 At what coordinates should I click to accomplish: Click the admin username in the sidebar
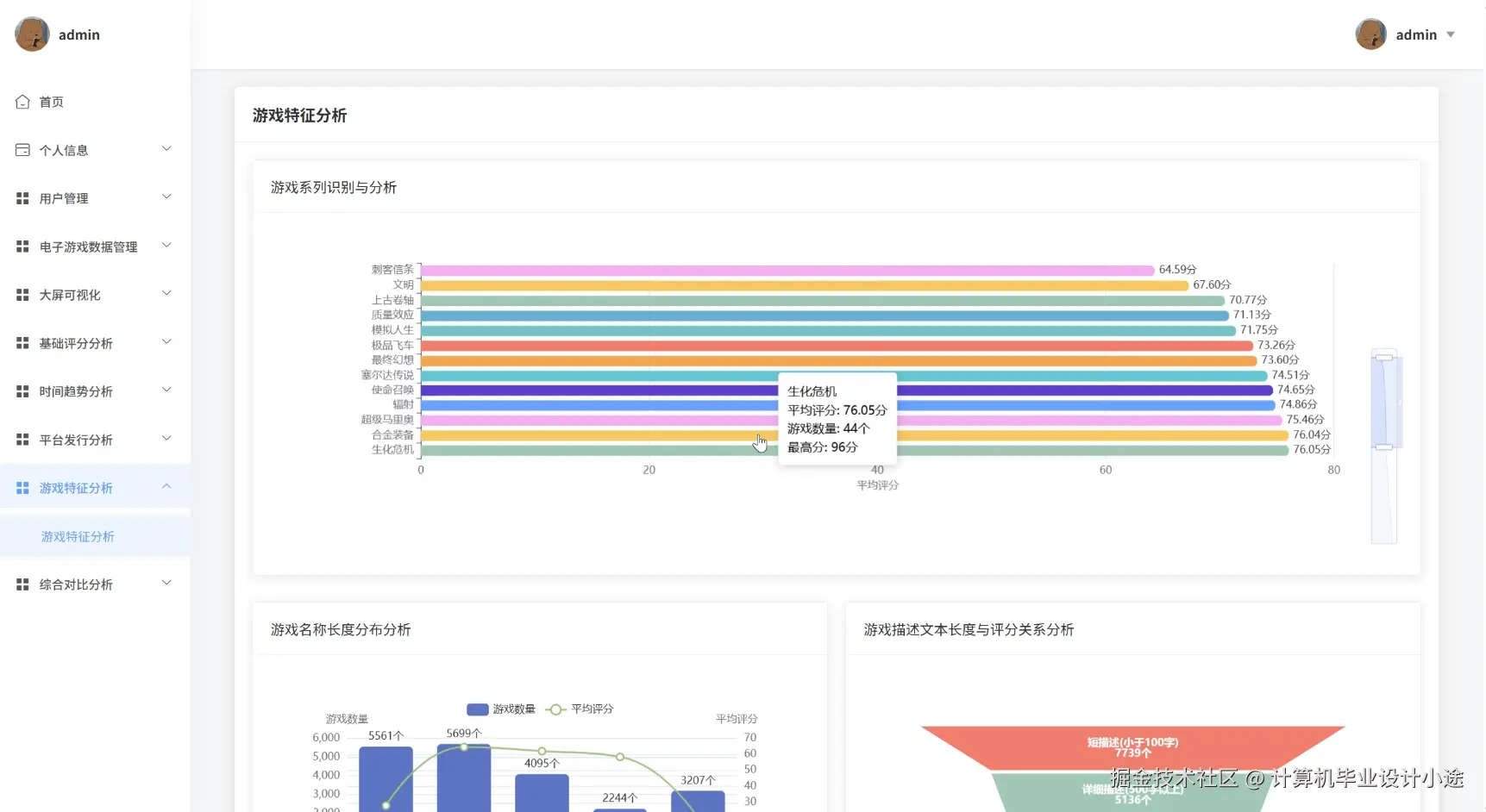[79, 34]
